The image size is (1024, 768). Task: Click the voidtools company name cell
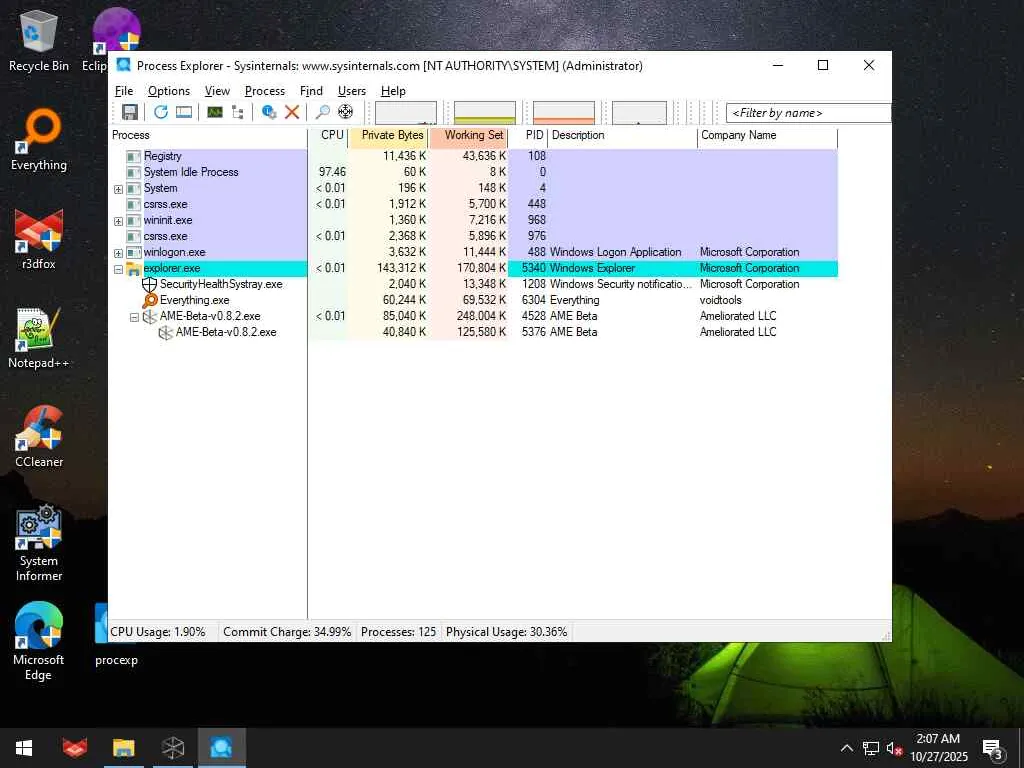(720, 300)
